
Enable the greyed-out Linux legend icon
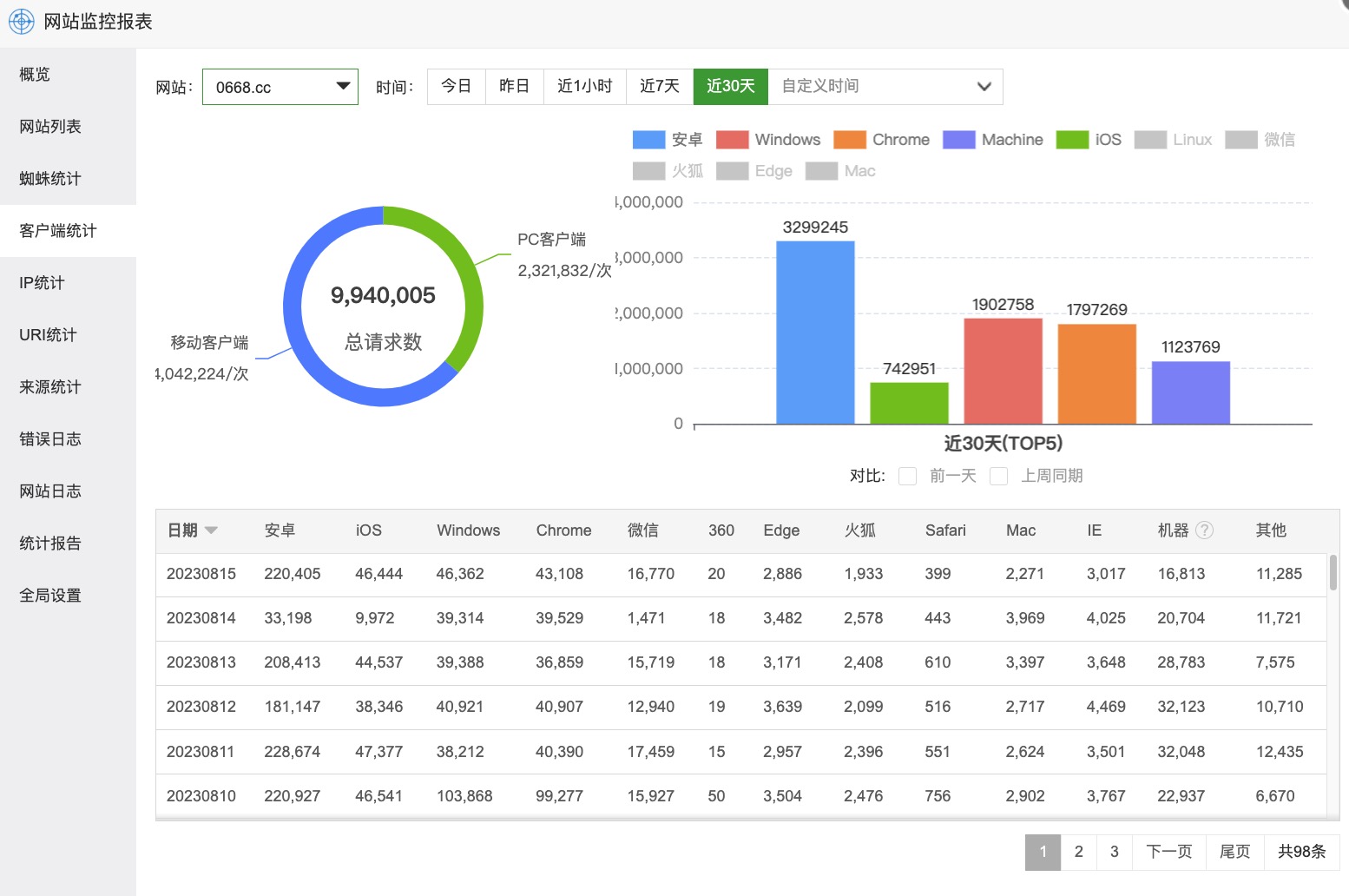[x=1150, y=140]
